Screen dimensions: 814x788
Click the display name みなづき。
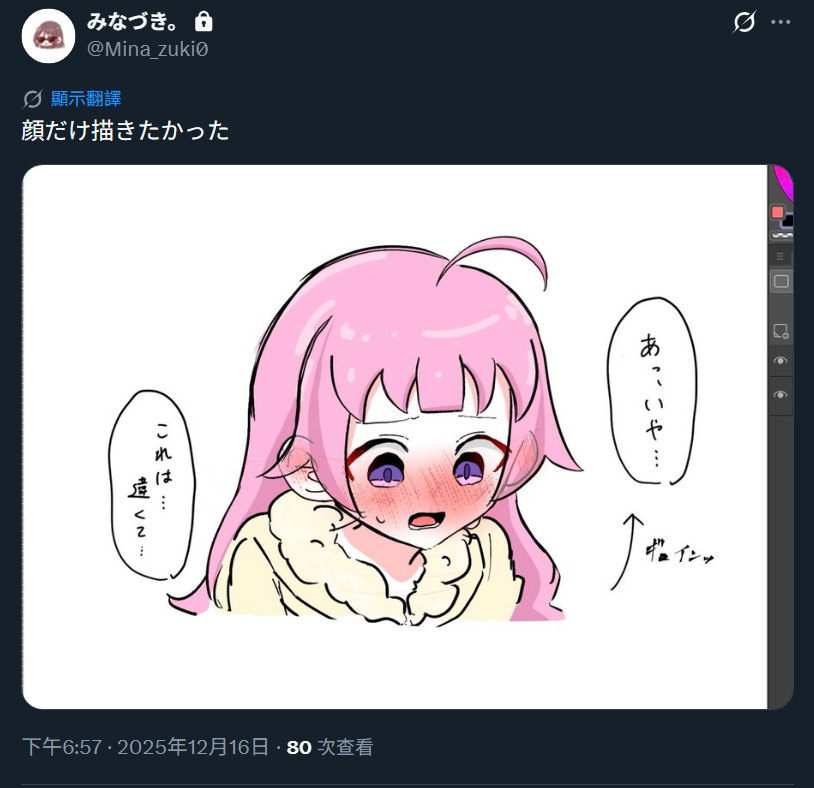(x=133, y=22)
